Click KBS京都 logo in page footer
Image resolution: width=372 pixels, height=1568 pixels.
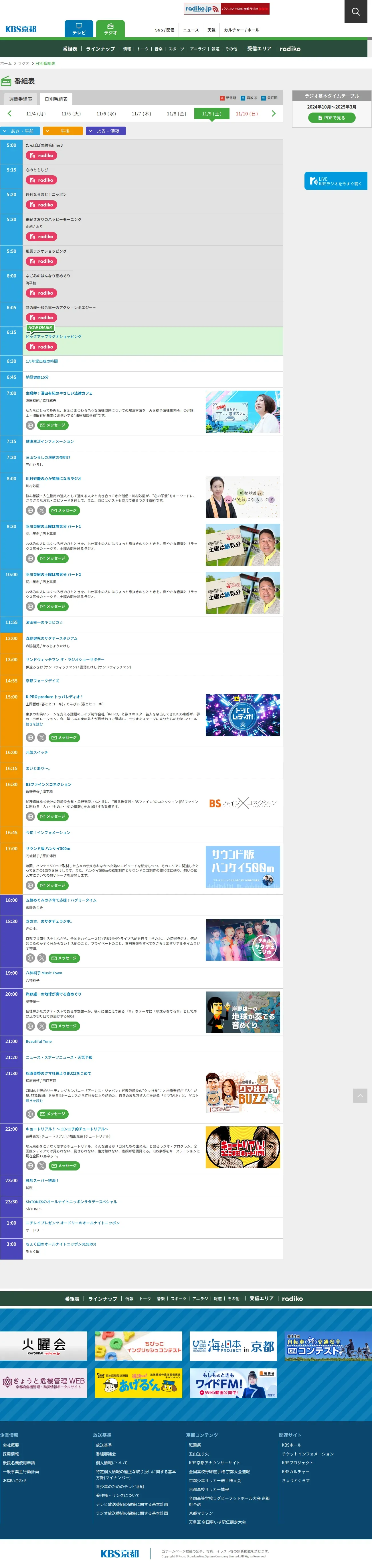click(x=120, y=1554)
